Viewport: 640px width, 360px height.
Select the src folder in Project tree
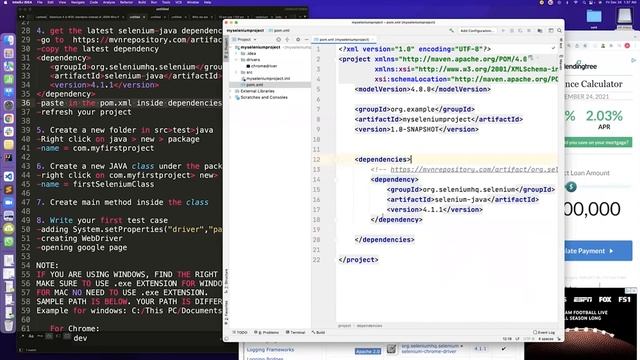(x=247, y=72)
